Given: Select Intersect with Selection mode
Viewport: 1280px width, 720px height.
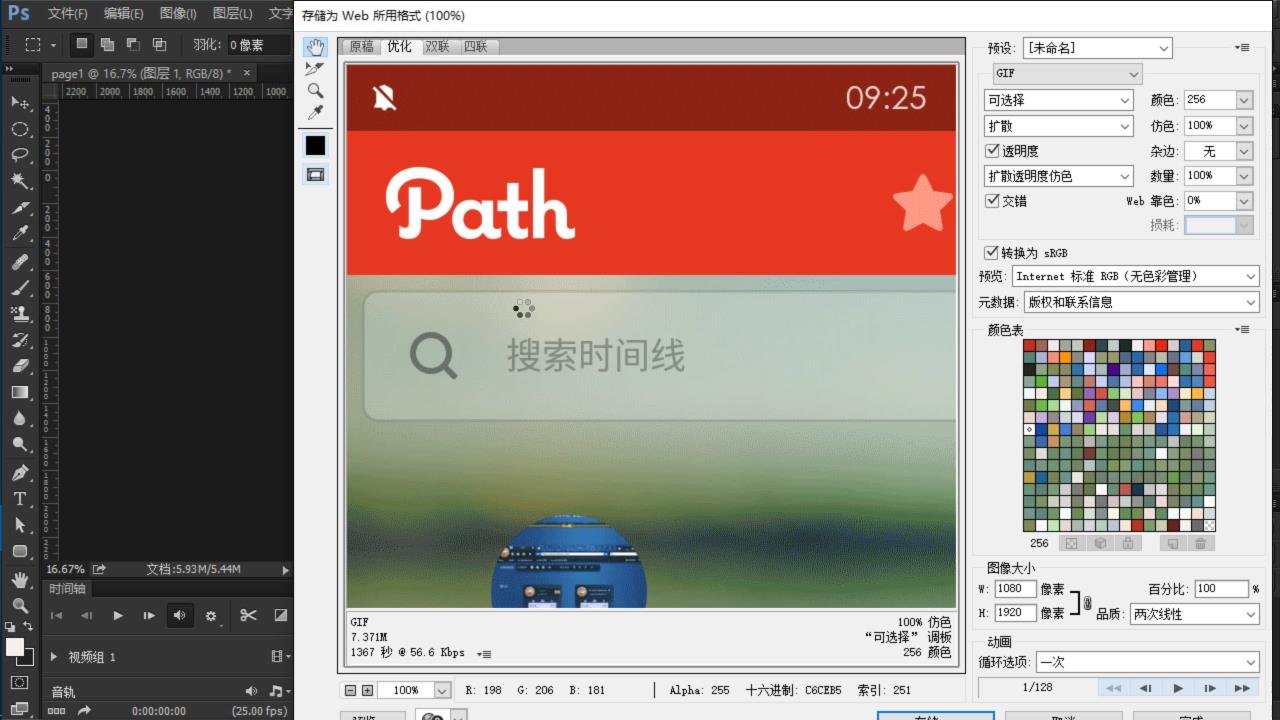Looking at the screenshot, I should [159, 44].
